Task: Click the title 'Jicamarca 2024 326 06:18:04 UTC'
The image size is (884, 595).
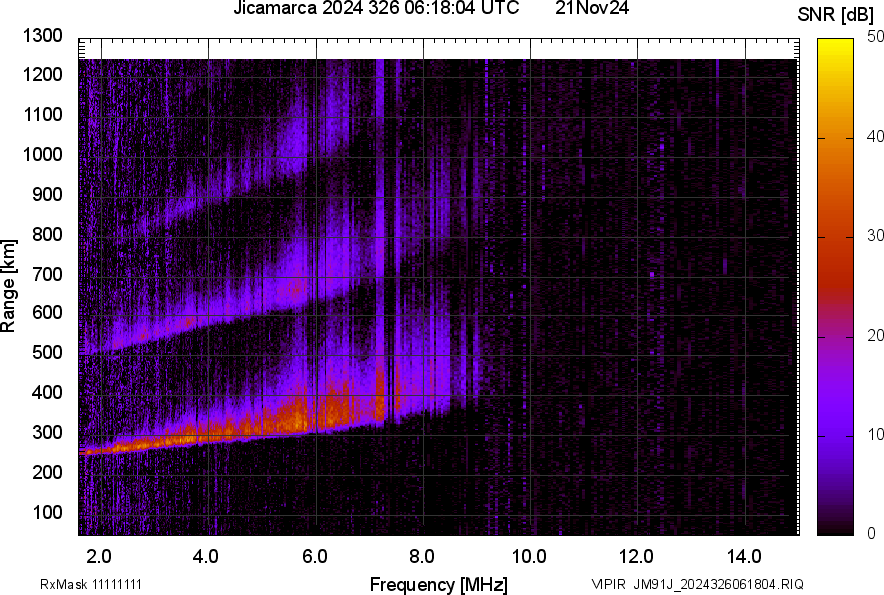Action: coord(376,8)
